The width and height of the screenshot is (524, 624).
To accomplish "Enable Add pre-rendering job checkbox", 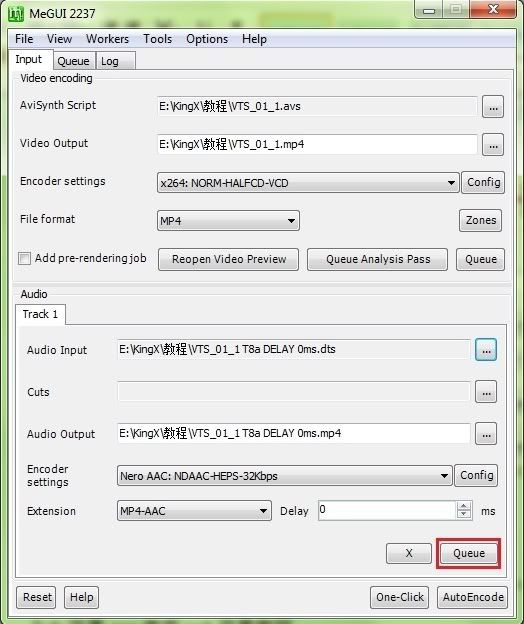I will click(x=24, y=259).
